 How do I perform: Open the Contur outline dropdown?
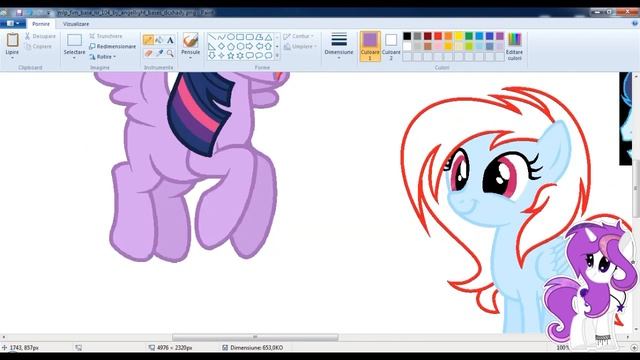[299, 36]
